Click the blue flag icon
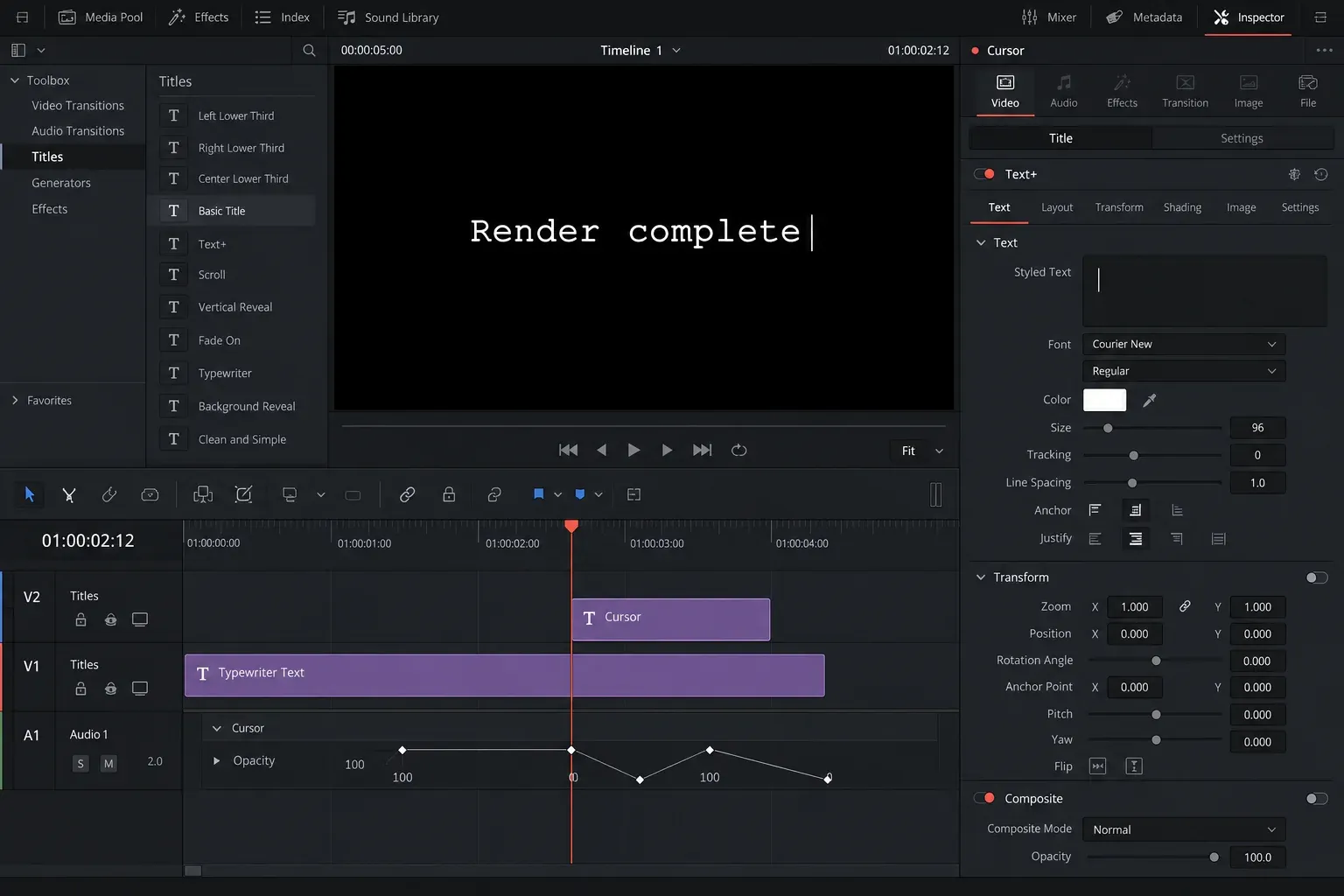The height and width of the screenshot is (896, 1344). click(x=538, y=494)
